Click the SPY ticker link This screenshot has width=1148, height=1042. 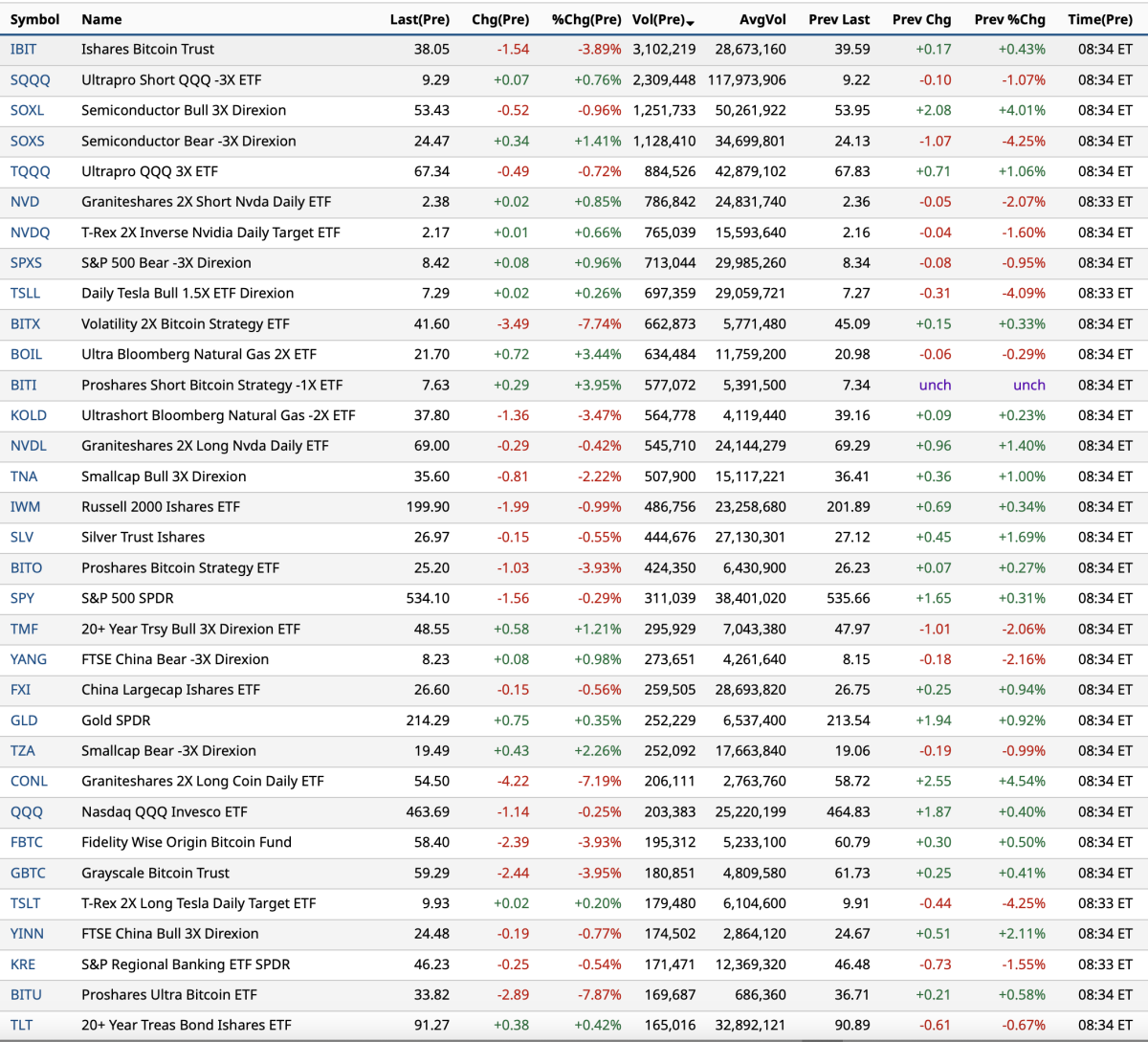point(22,598)
